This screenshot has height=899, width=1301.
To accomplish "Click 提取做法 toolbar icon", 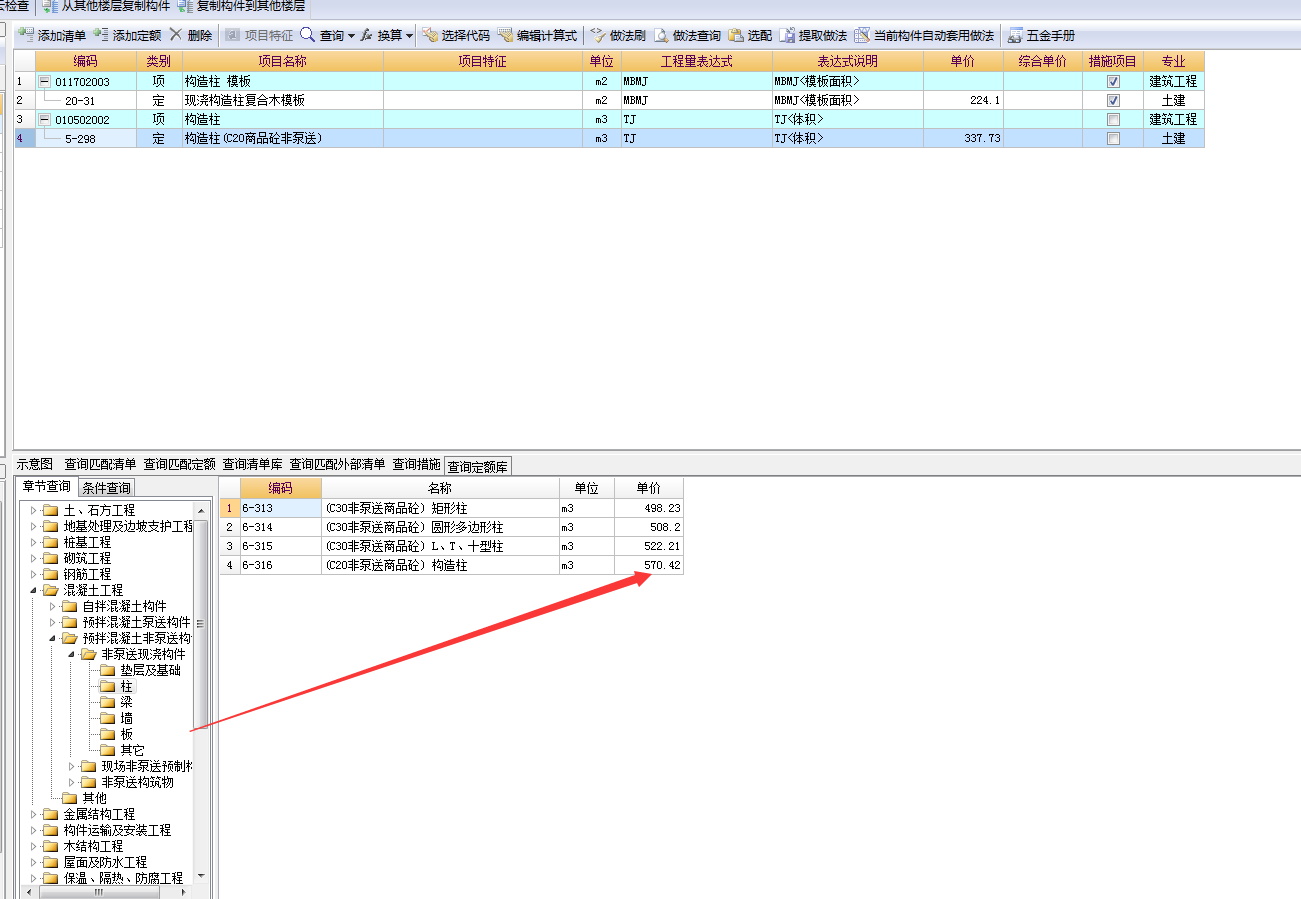I will point(787,35).
